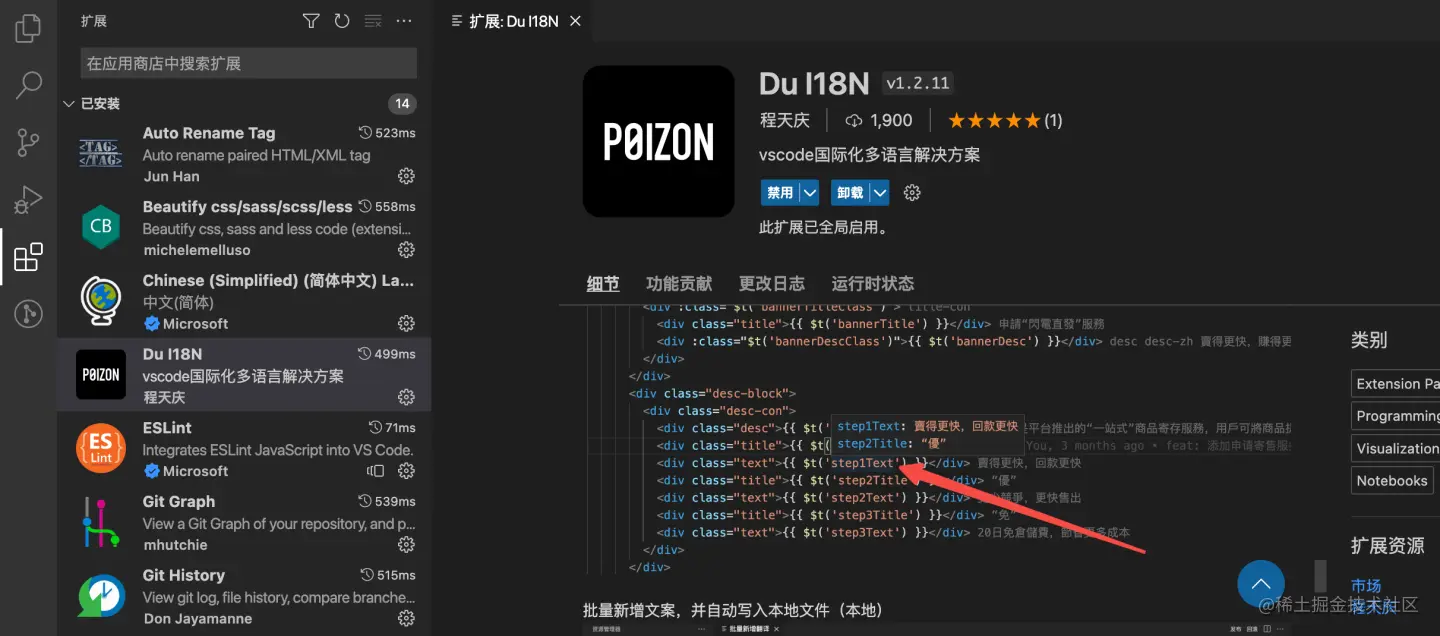Open the 市场 link under 扩展资源

1367,584
